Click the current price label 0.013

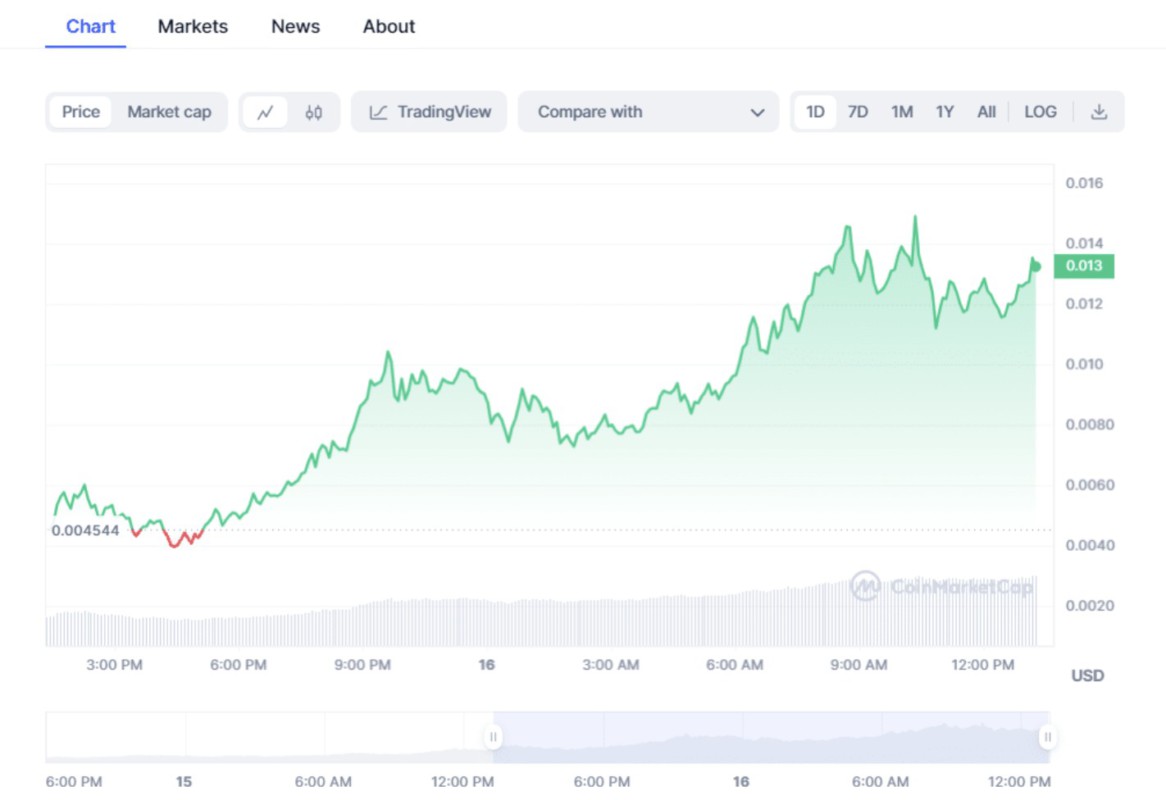(1084, 266)
